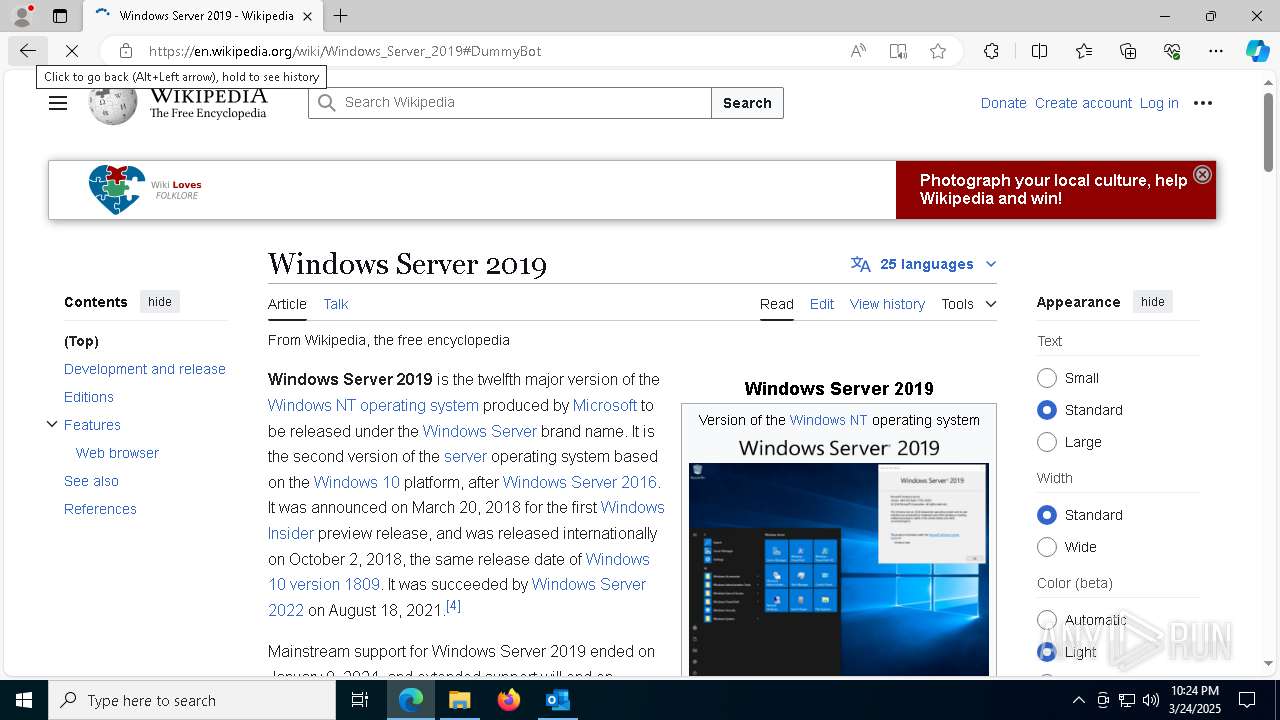Open Wikipedia personal tools ellipsis menu
This screenshot has height=720, width=1280.
(1203, 103)
